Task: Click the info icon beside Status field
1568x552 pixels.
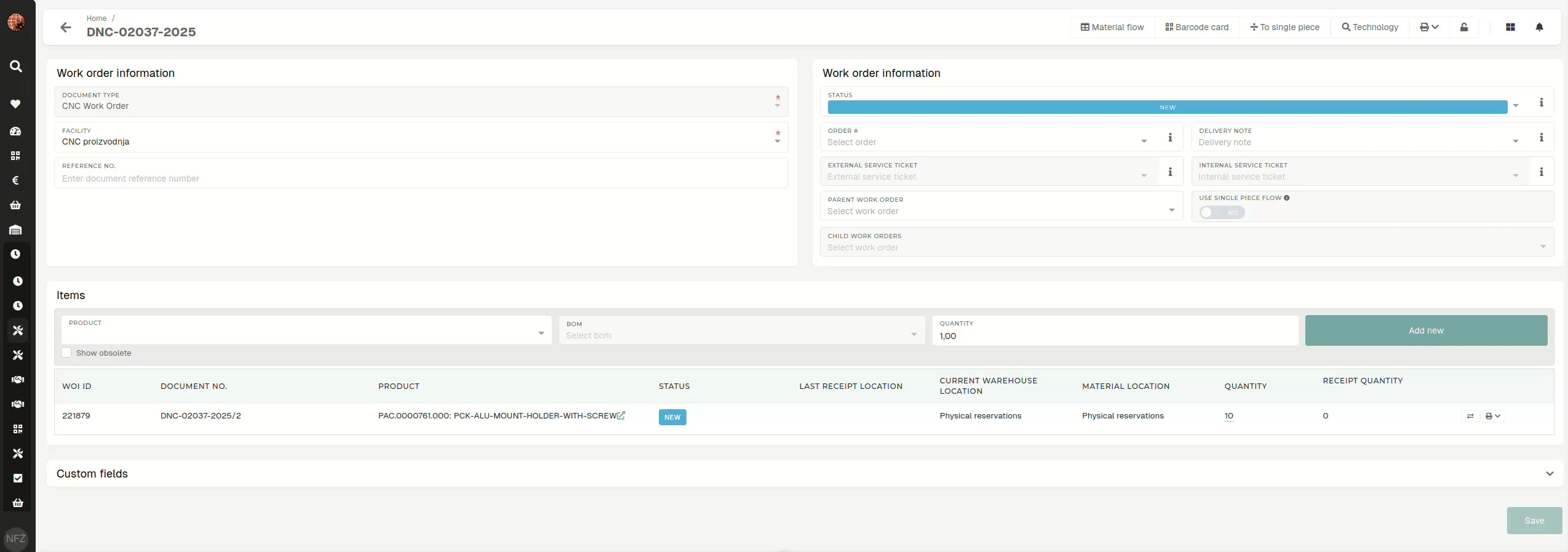Action: pos(1541,102)
